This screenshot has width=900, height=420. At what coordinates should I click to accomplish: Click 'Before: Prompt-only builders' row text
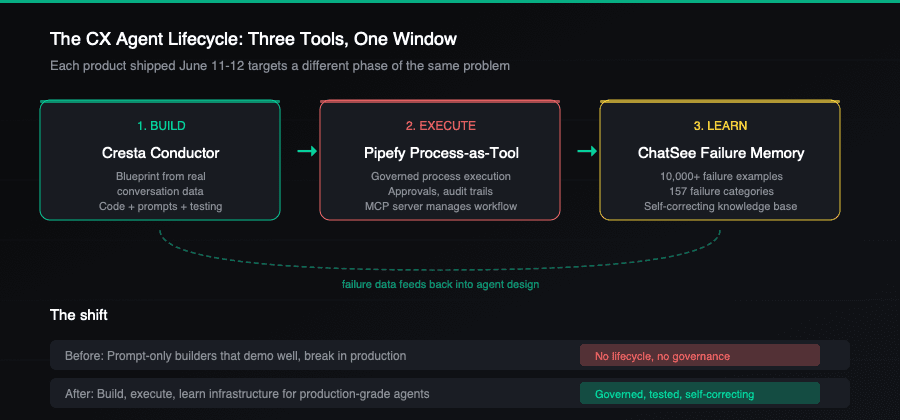235,356
